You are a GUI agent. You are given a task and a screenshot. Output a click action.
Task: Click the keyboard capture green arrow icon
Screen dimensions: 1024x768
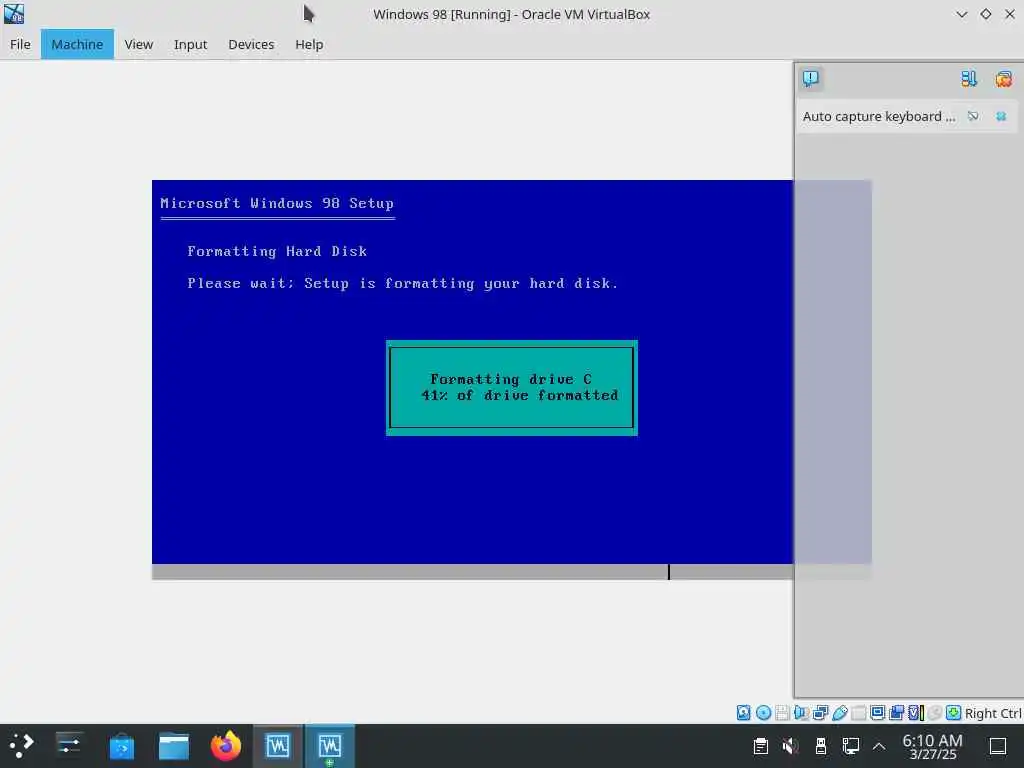[953, 712]
